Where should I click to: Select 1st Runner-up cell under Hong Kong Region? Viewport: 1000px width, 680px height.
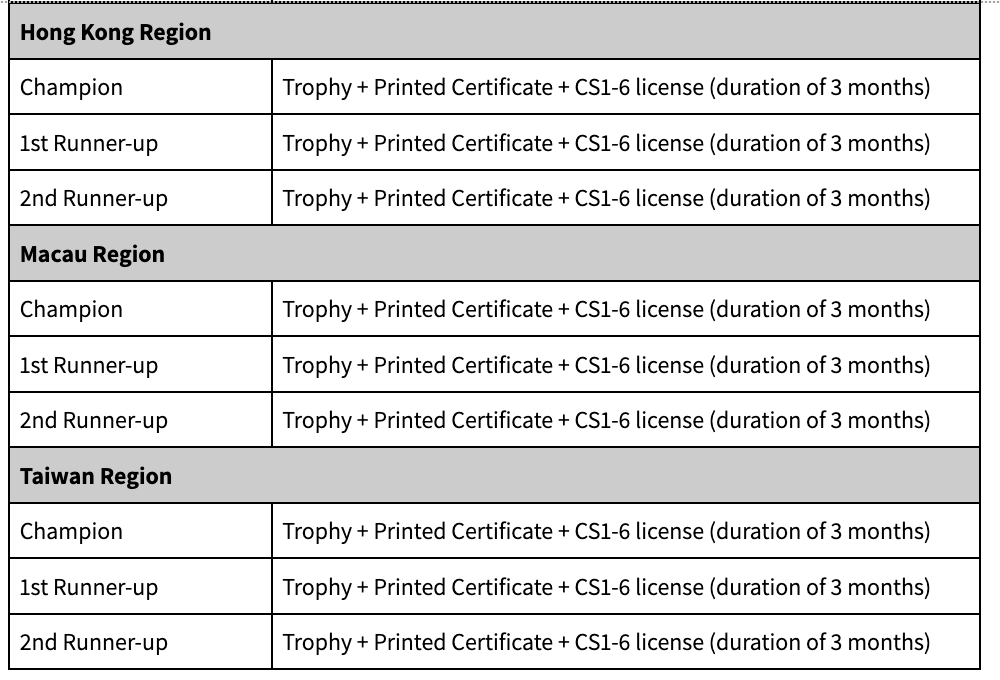pyautogui.click(x=89, y=143)
